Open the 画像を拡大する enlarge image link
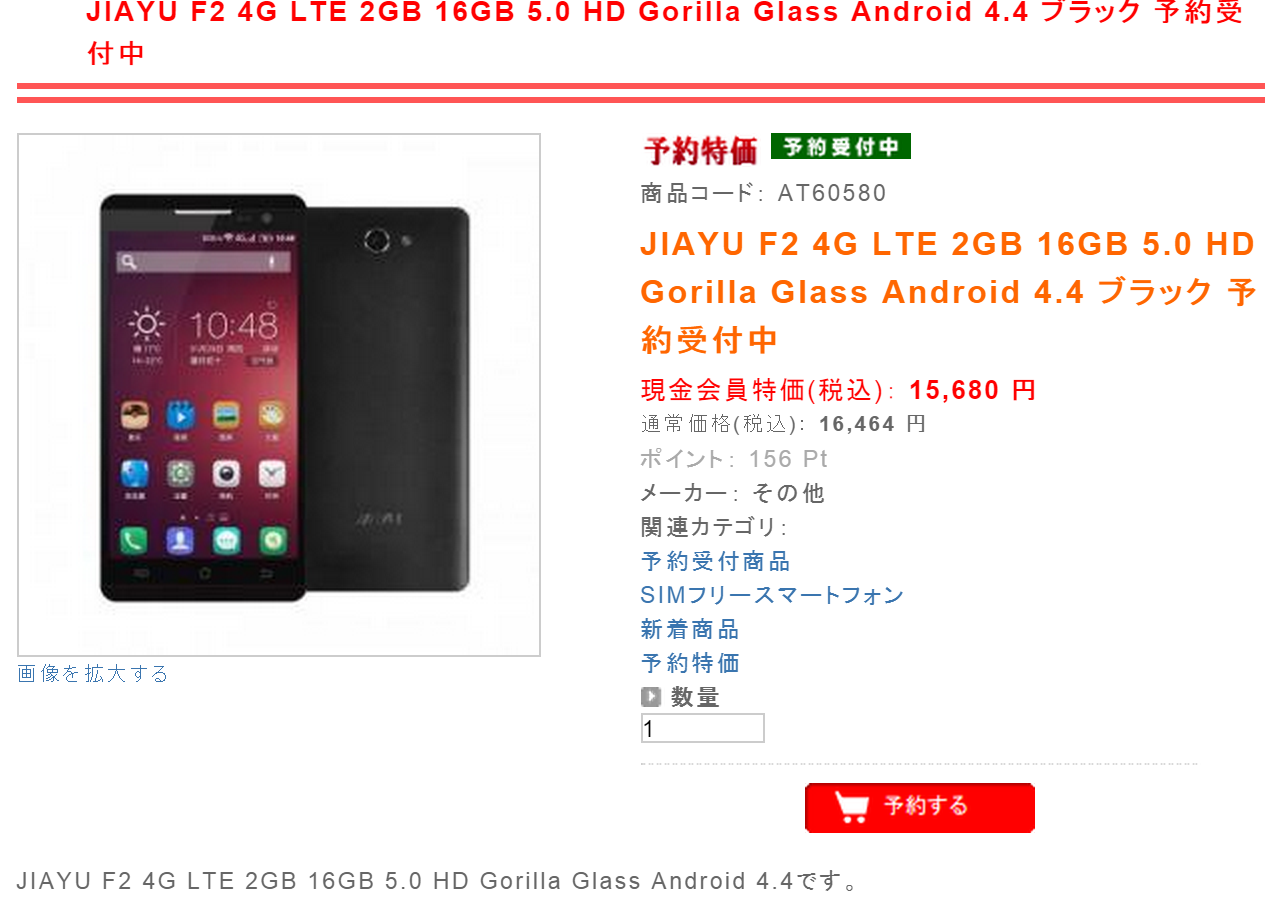The image size is (1277, 905). 93,674
